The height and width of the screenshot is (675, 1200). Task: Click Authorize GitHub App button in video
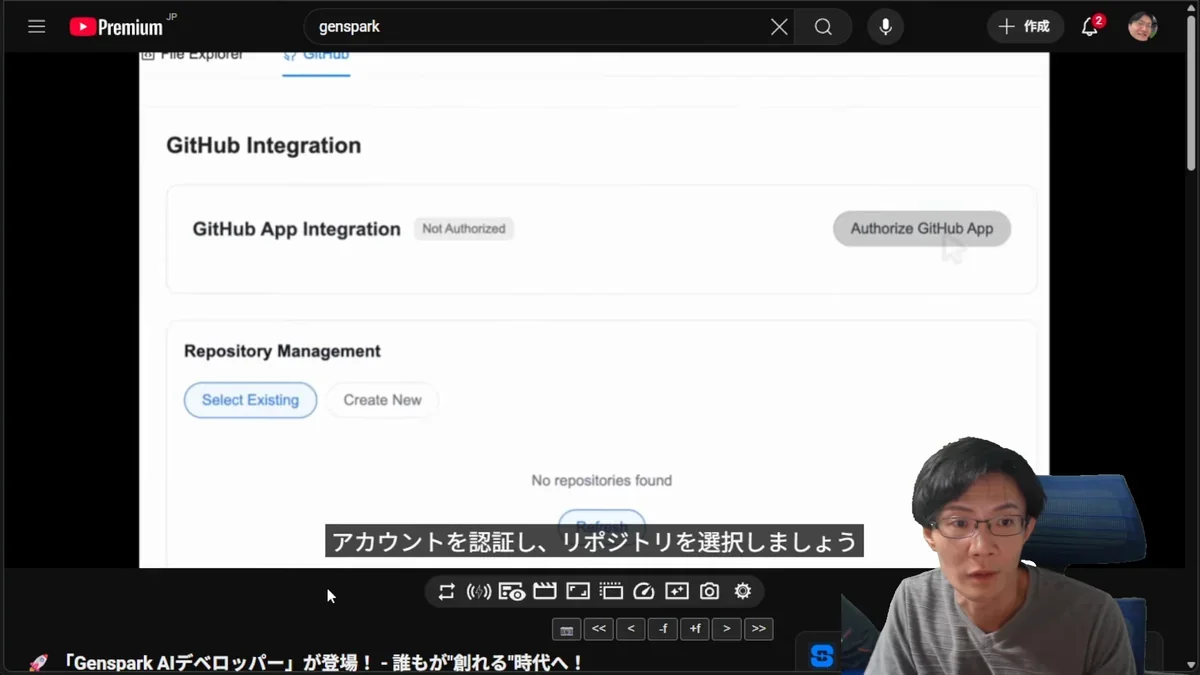click(922, 229)
